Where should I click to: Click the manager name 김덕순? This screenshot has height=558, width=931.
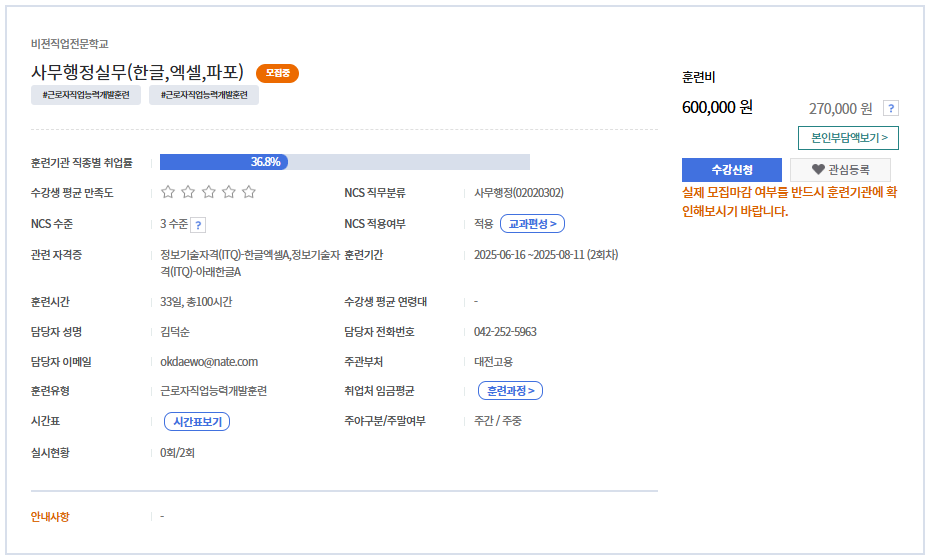pyautogui.click(x=175, y=332)
